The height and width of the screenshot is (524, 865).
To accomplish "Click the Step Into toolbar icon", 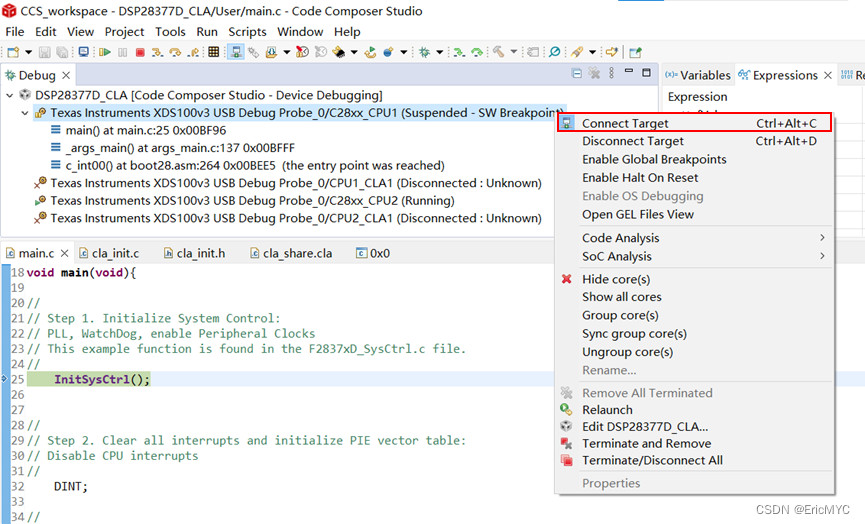I will pyautogui.click(x=158, y=52).
